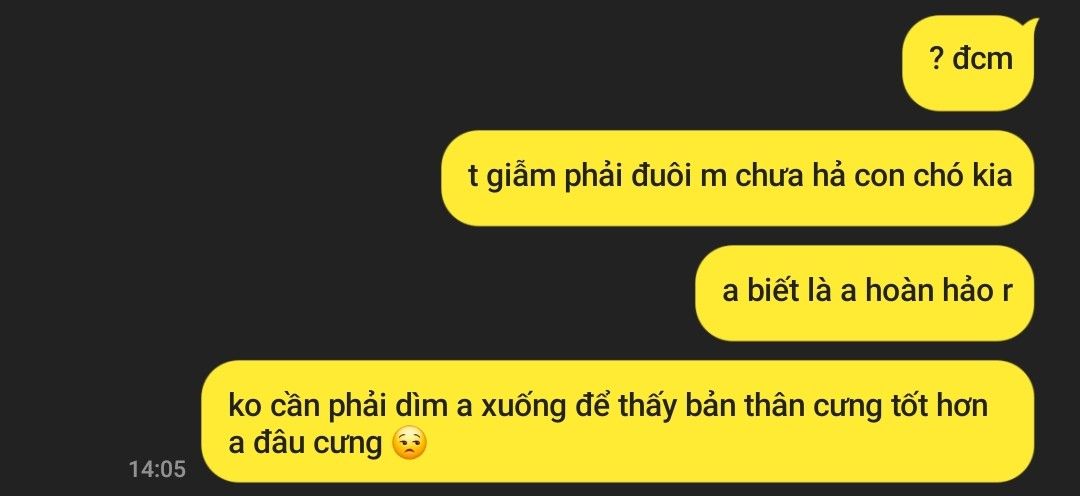Click the pointed tail of the top bubble
1080x496 pixels.
pos(1030,28)
